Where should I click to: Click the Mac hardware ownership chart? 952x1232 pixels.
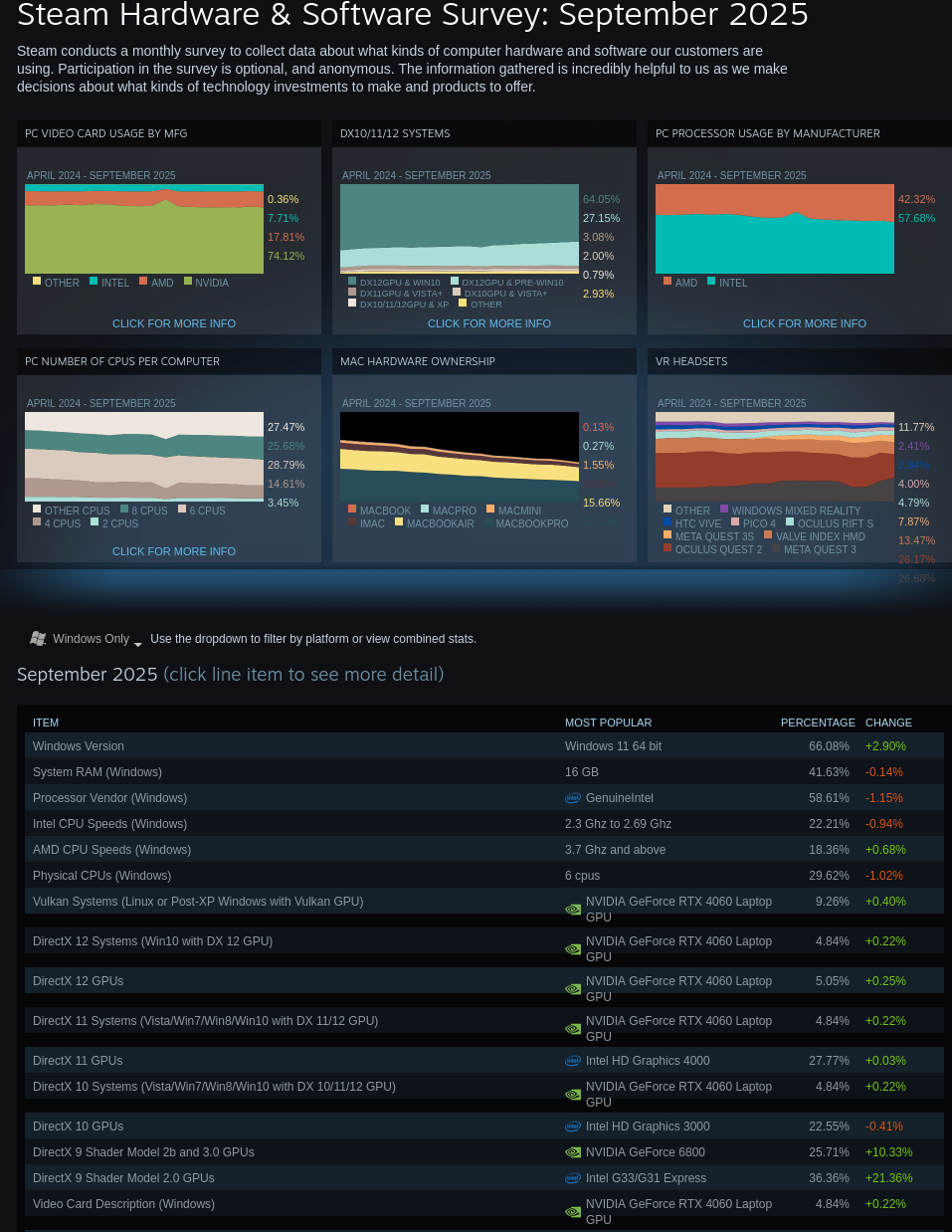pos(460,457)
